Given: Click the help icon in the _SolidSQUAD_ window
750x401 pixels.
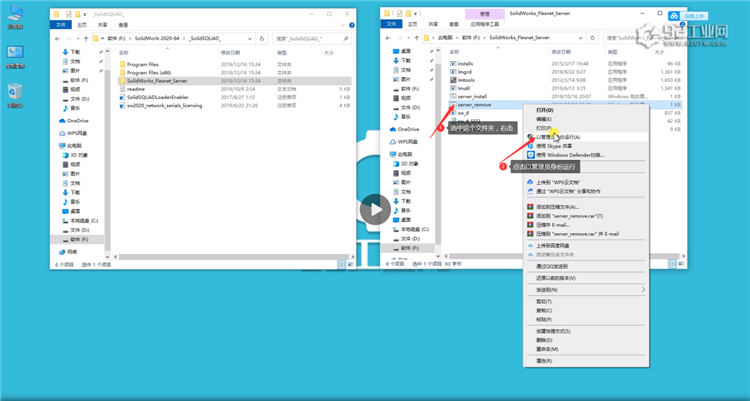Looking at the screenshot, I should pyautogui.click(x=352, y=25).
